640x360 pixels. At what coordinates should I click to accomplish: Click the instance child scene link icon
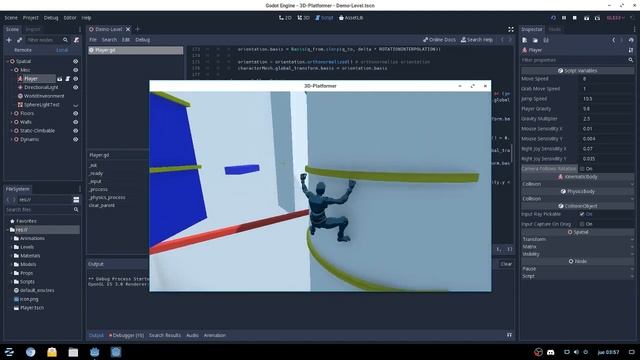click(19, 40)
